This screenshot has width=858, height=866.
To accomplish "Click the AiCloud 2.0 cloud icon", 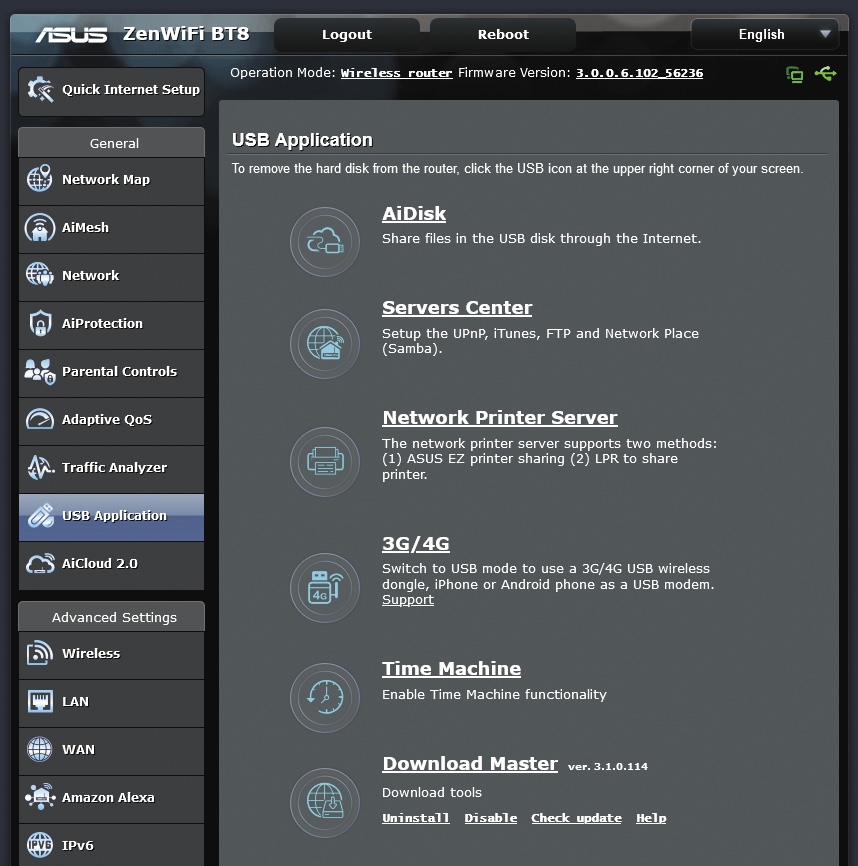I will [x=40, y=563].
